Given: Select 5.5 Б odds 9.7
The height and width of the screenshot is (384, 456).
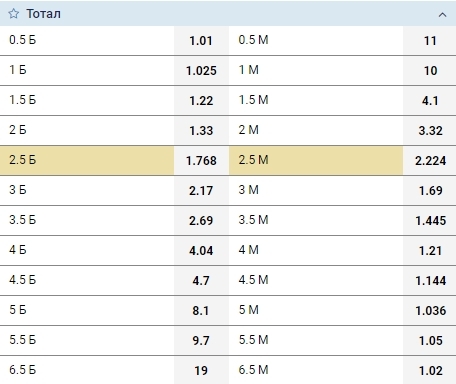Looking at the screenshot, I should point(201,341).
